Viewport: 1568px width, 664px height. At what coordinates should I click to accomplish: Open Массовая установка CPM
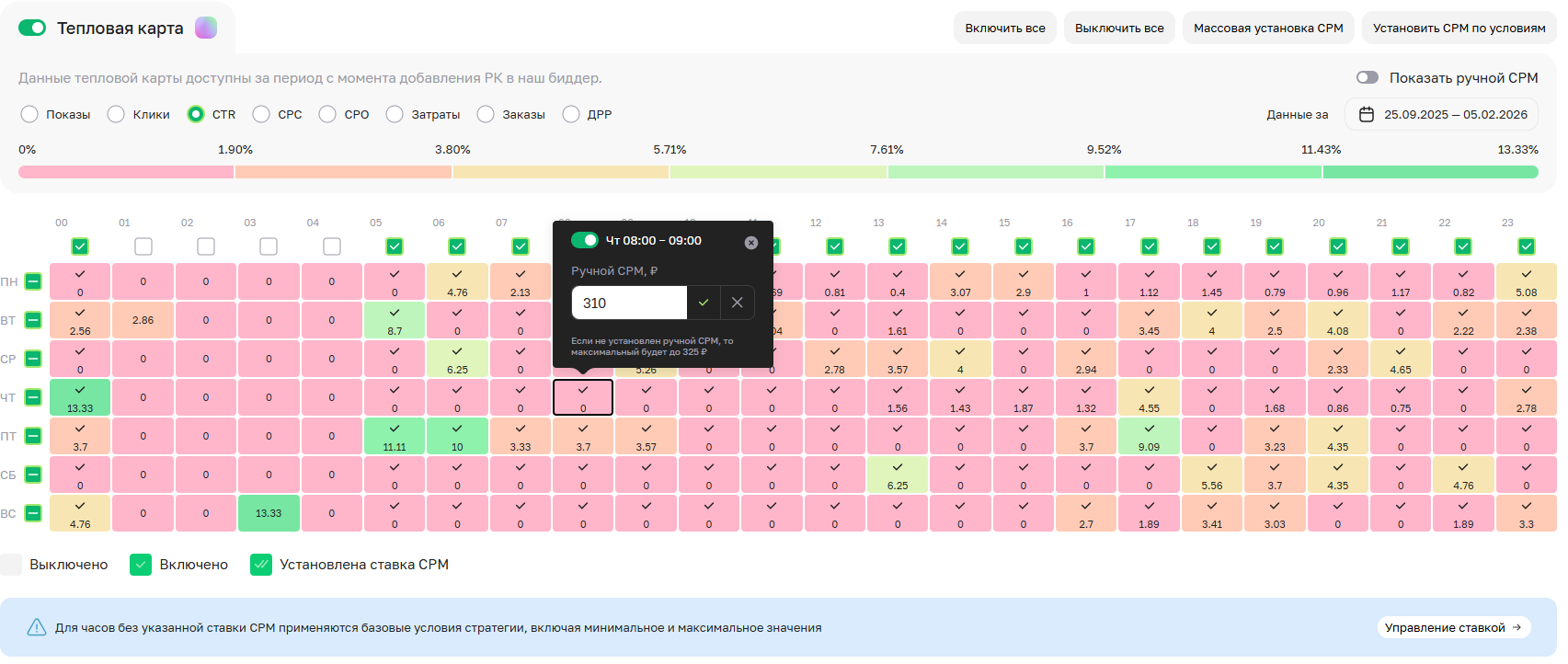coord(1268,29)
